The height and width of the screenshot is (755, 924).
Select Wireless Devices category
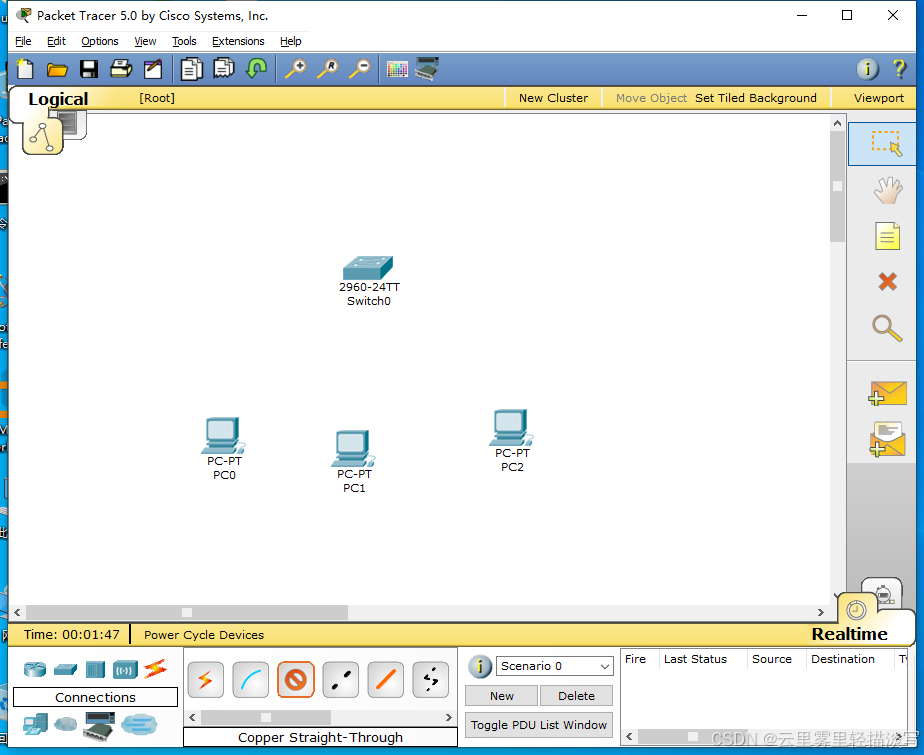(125, 670)
